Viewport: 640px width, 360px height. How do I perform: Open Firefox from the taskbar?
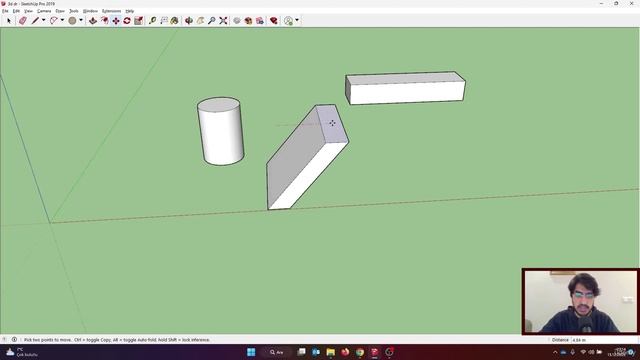pyautogui.click(x=345, y=352)
